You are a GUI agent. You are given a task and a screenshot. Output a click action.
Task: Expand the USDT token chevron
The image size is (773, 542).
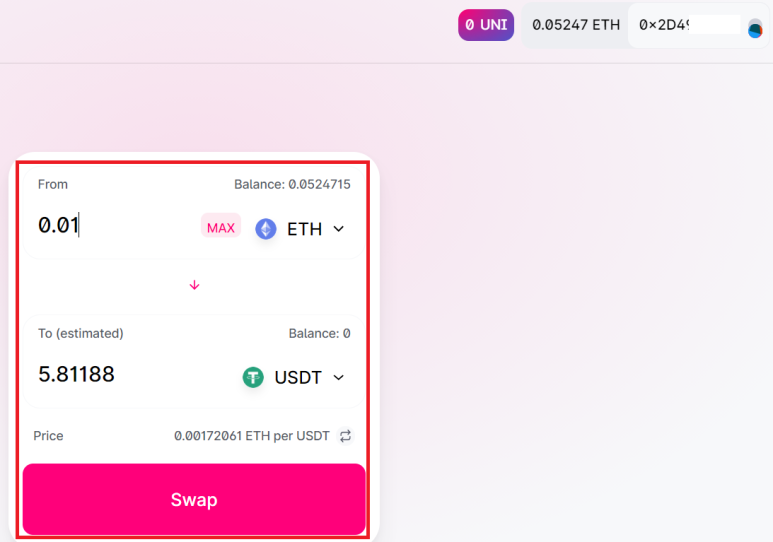click(x=339, y=377)
